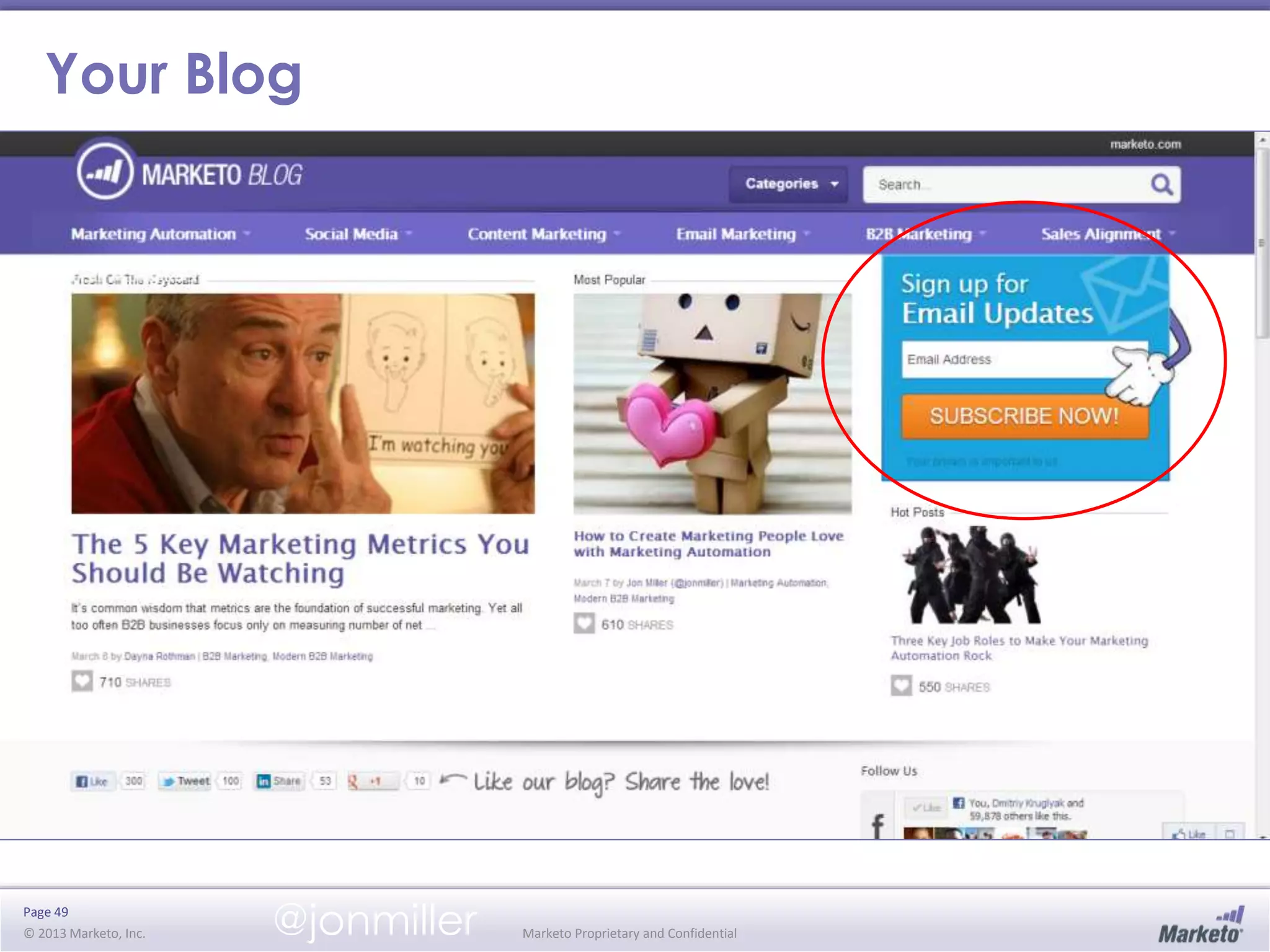Open 'Three Key Job Roles' post link
This screenshot has width=1270, height=952.
1019,648
